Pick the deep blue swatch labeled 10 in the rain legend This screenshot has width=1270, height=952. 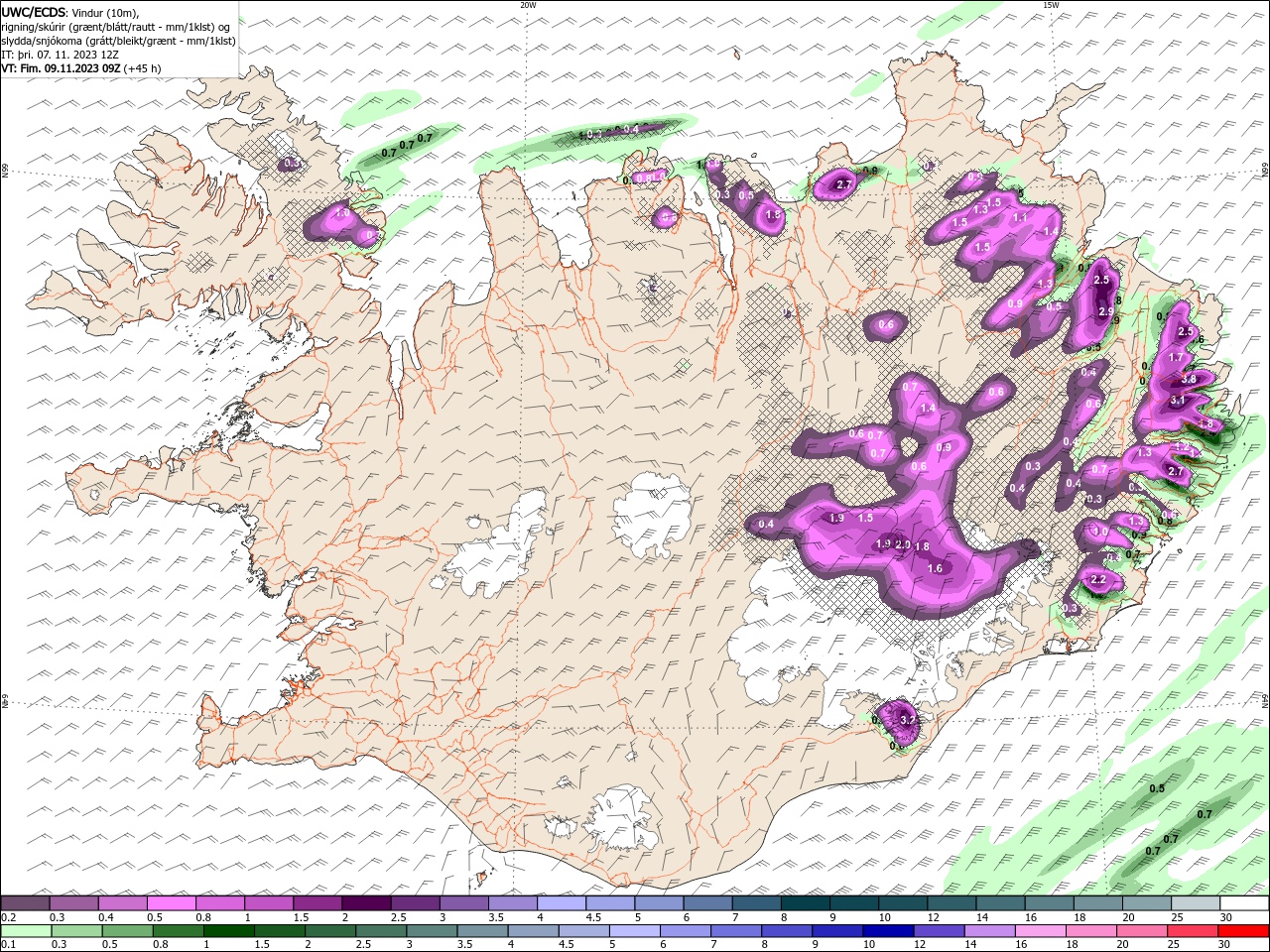pos(887,931)
